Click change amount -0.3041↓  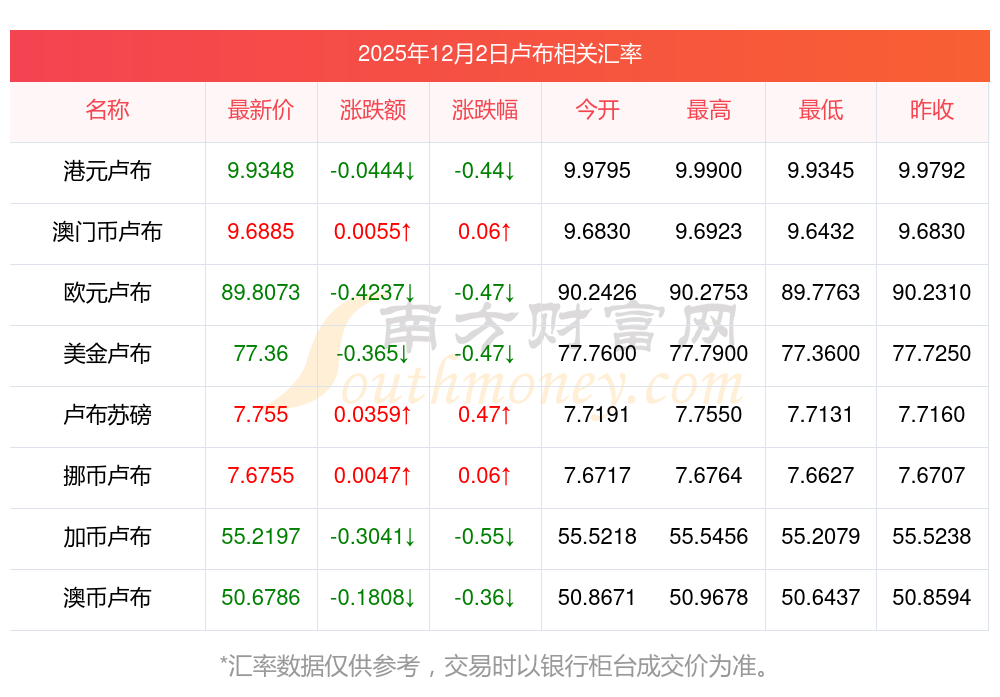click(x=373, y=536)
